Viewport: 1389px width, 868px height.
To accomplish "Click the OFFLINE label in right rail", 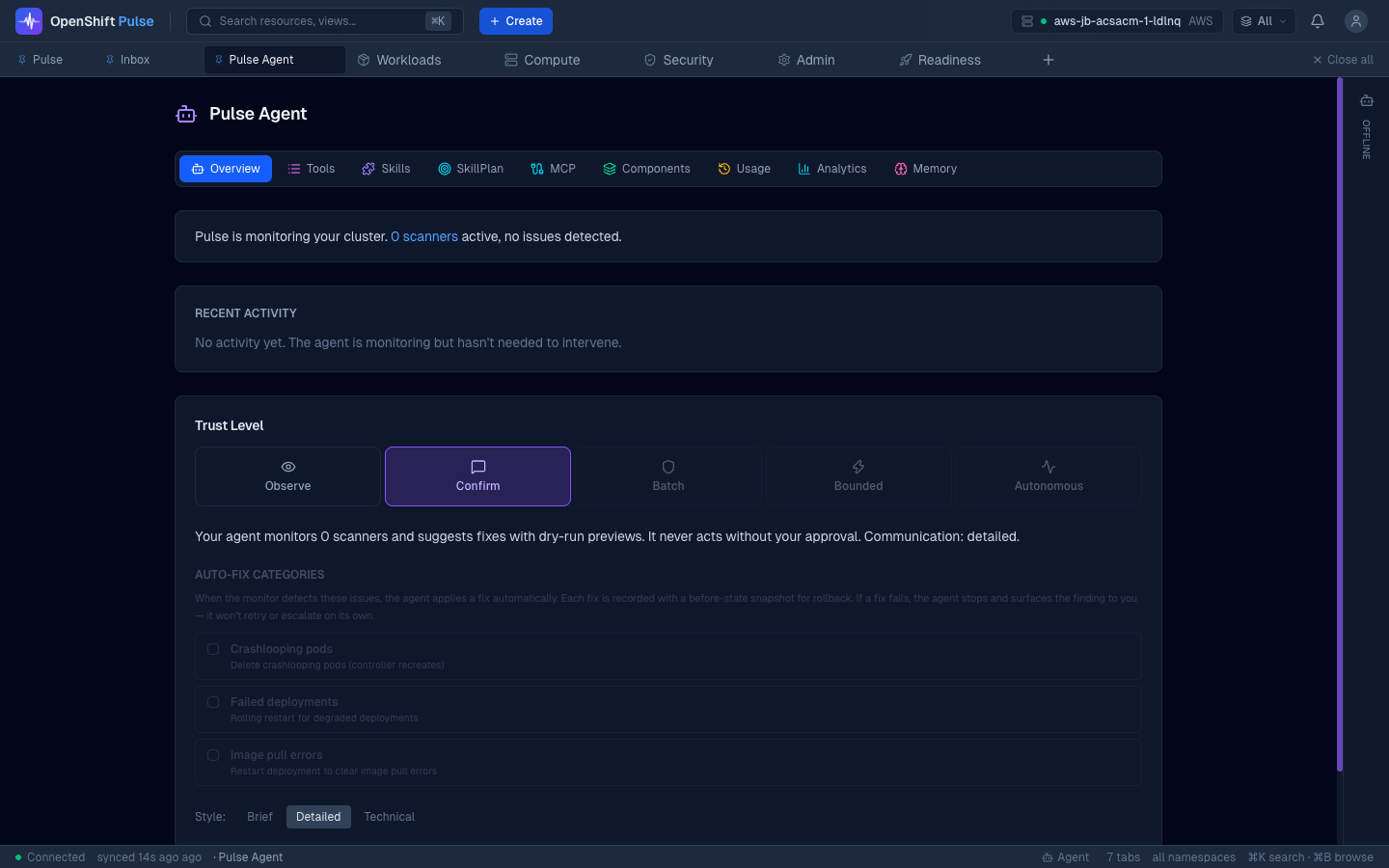I will tap(1367, 140).
